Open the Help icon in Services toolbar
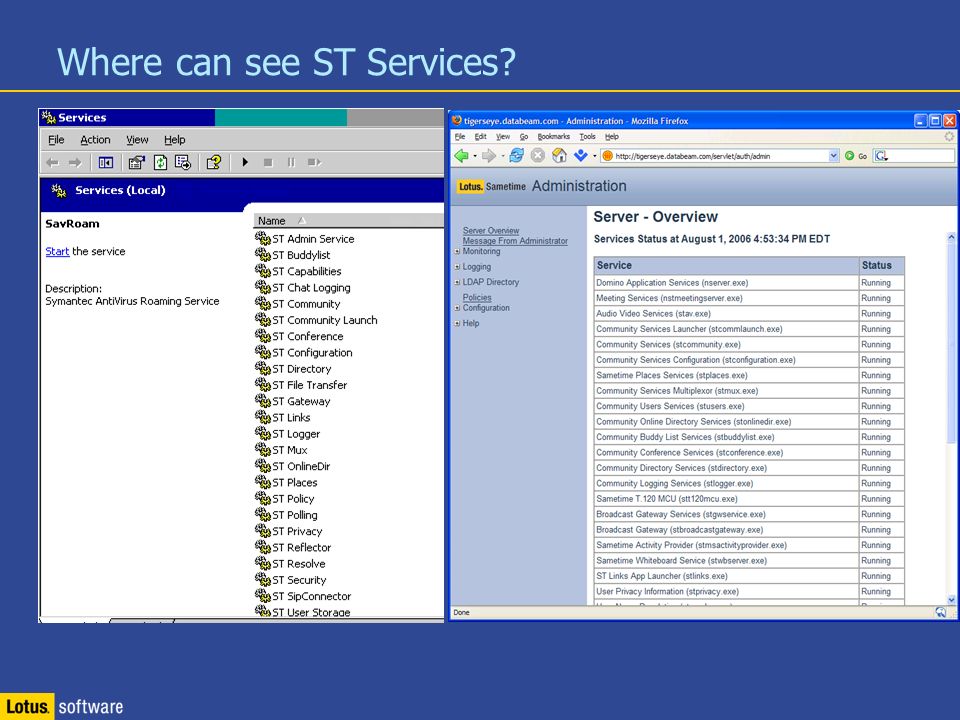 [214, 162]
